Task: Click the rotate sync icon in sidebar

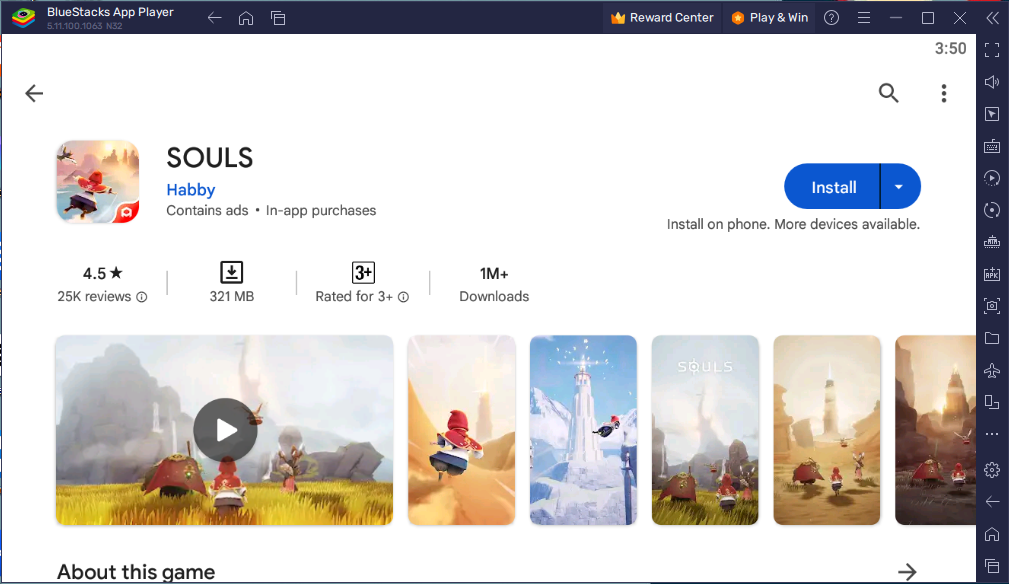Action: click(992, 210)
